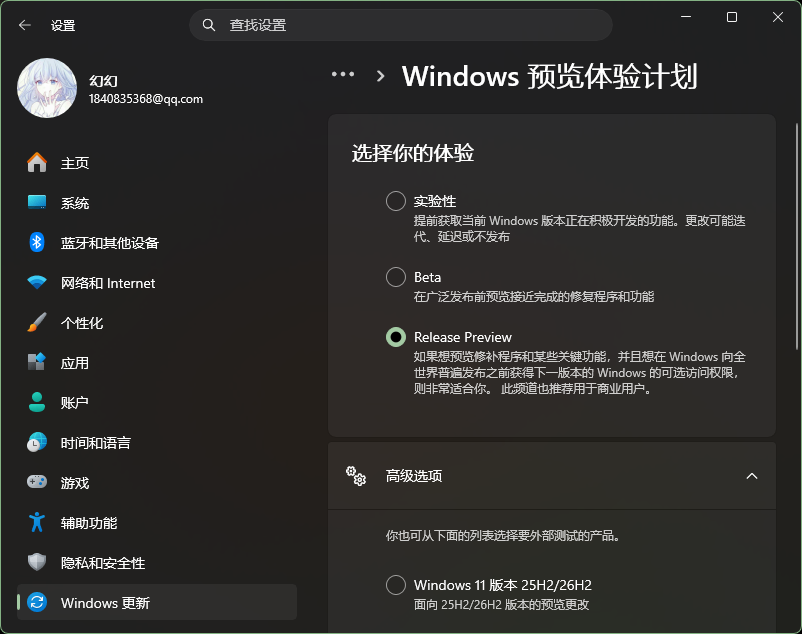The height and width of the screenshot is (634, 802).
Task: Open 应用 settings page
Action: pyautogui.click(x=157, y=362)
